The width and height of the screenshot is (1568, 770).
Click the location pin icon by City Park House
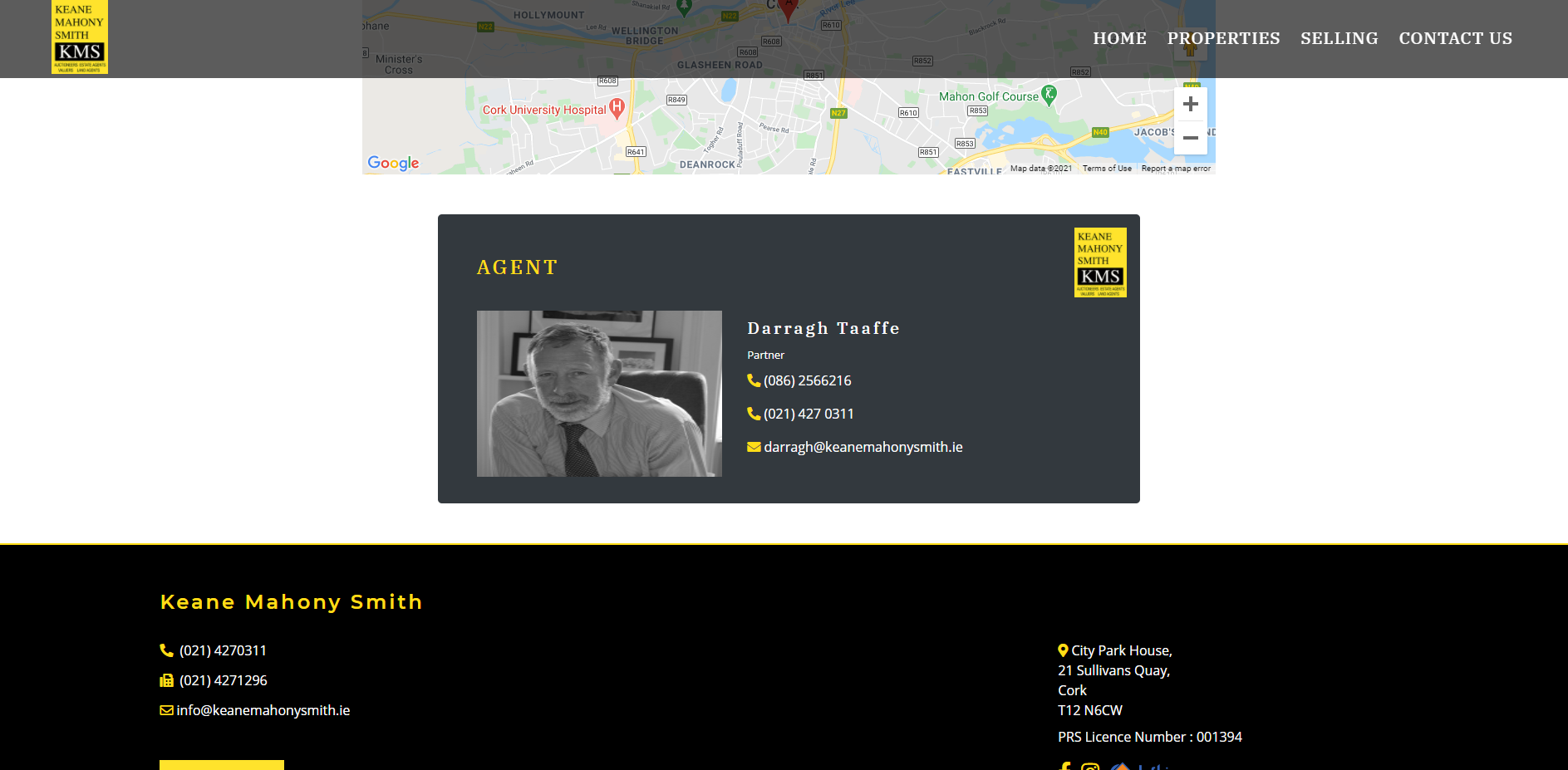tap(1063, 650)
